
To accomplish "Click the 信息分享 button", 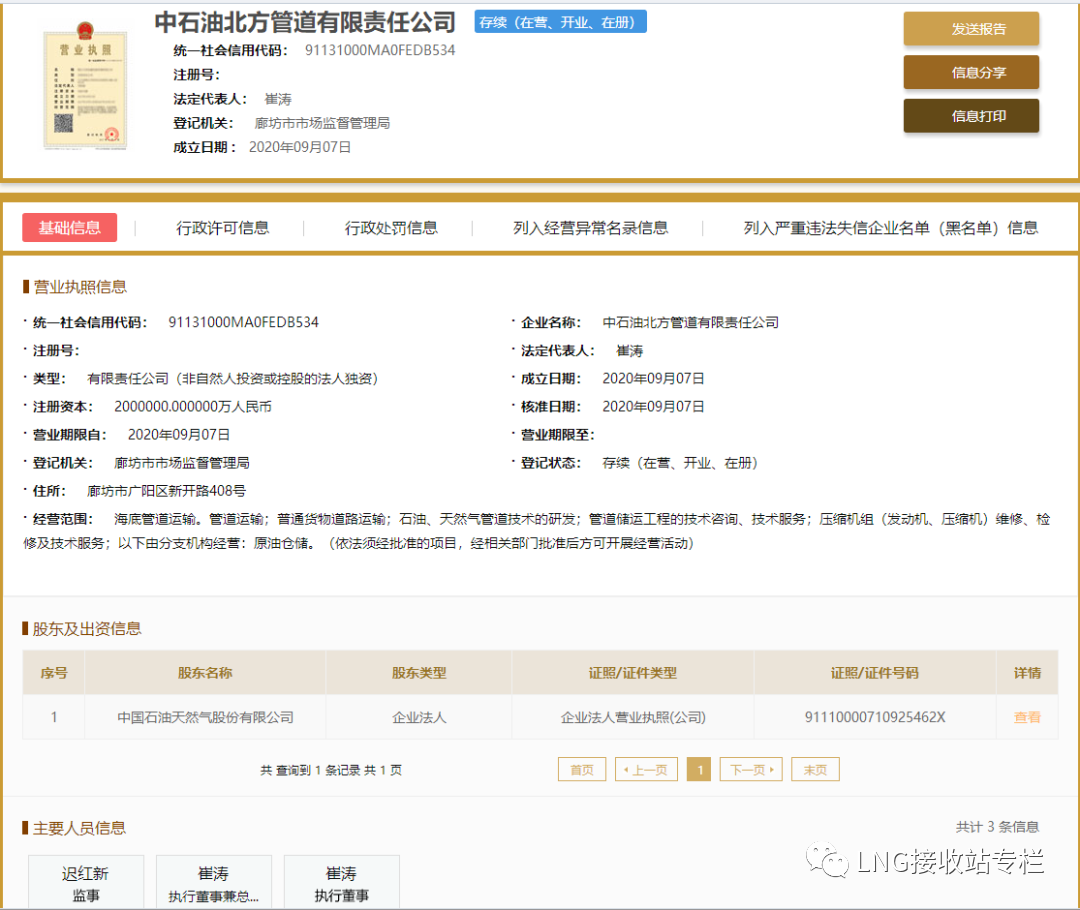I will coord(971,72).
